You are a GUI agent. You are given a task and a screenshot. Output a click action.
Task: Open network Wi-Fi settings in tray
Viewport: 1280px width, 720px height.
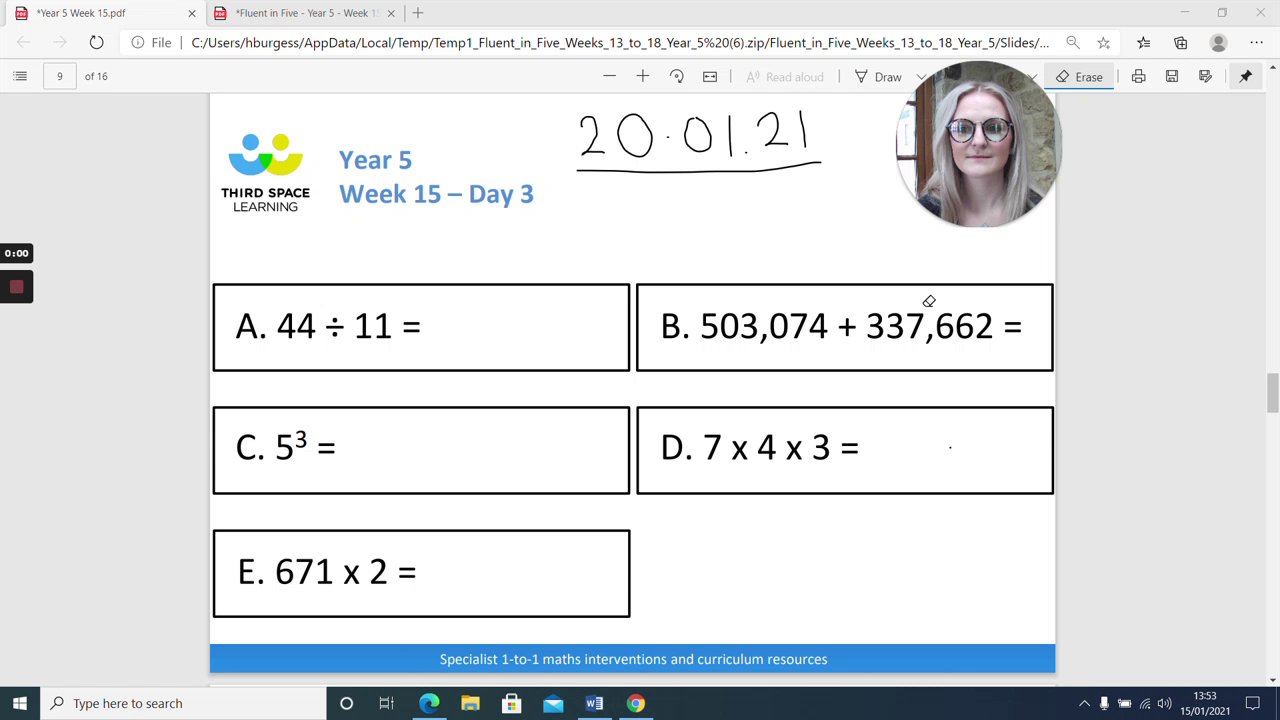(1145, 703)
